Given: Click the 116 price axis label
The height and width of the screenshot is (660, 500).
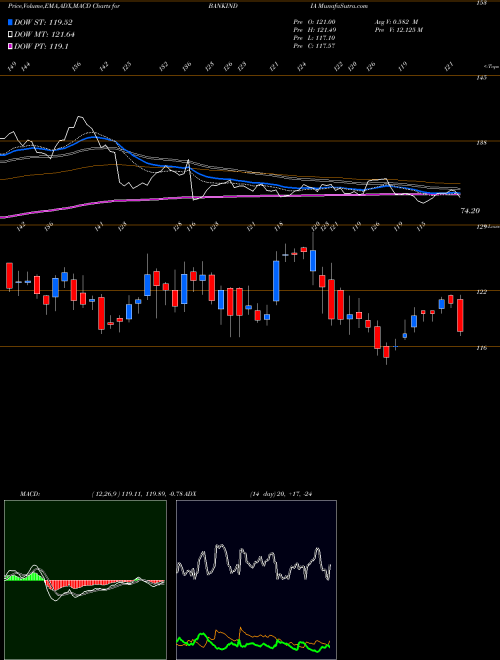Looking at the screenshot, I should coord(482,348).
